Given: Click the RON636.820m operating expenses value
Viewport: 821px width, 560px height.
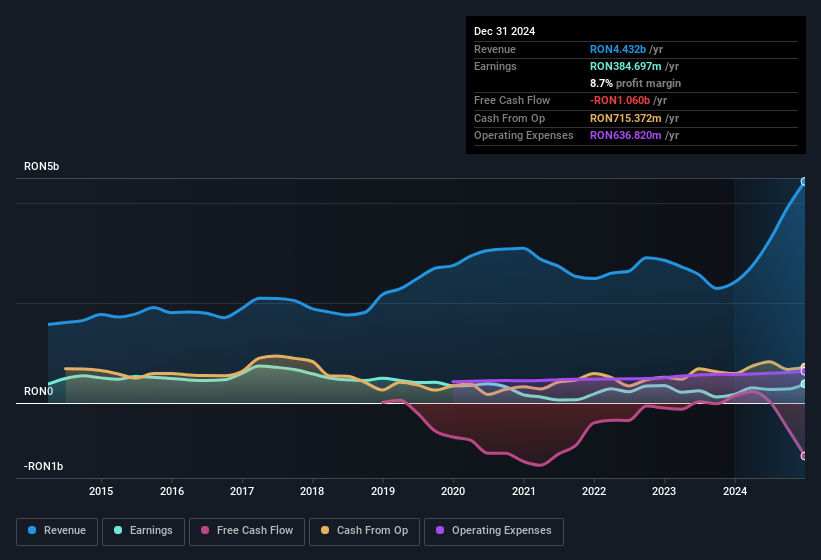Looking at the screenshot, I should (626, 136).
